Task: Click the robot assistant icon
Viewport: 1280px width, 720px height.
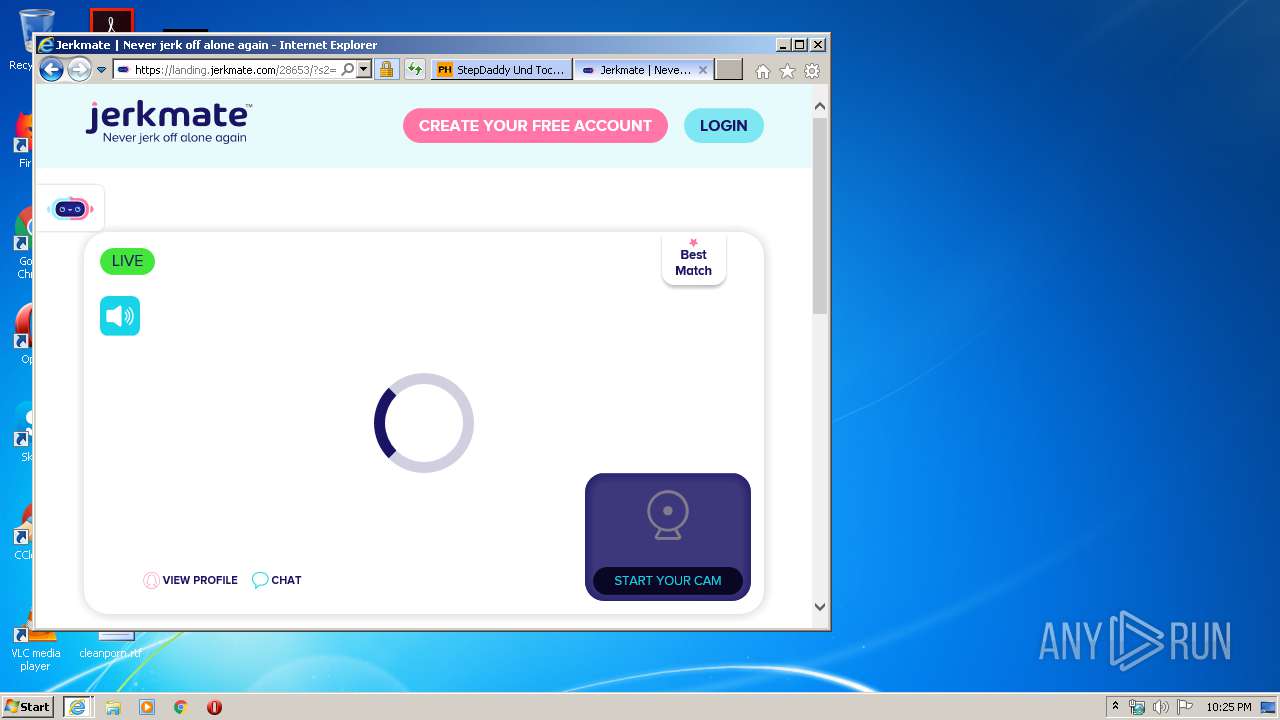Action: (70, 208)
